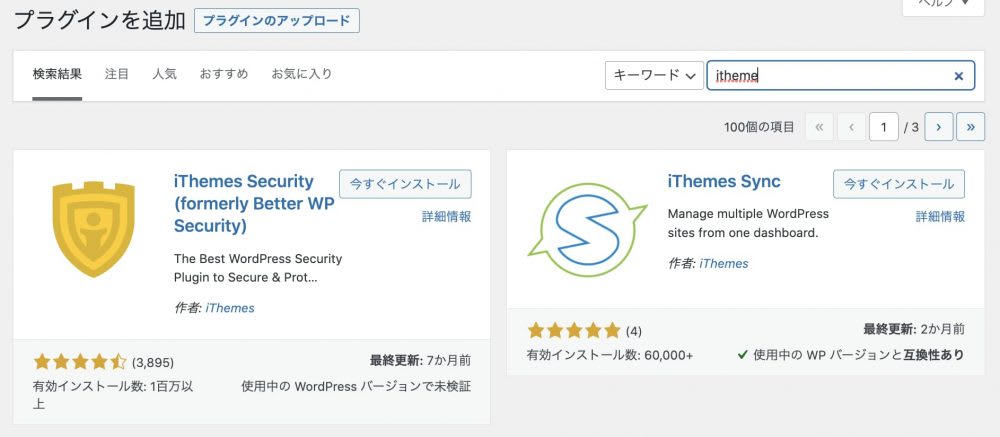Click the iThemes Sync logo icon
Viewport: 1000px width, 437px height.
[x=587, y=230]
